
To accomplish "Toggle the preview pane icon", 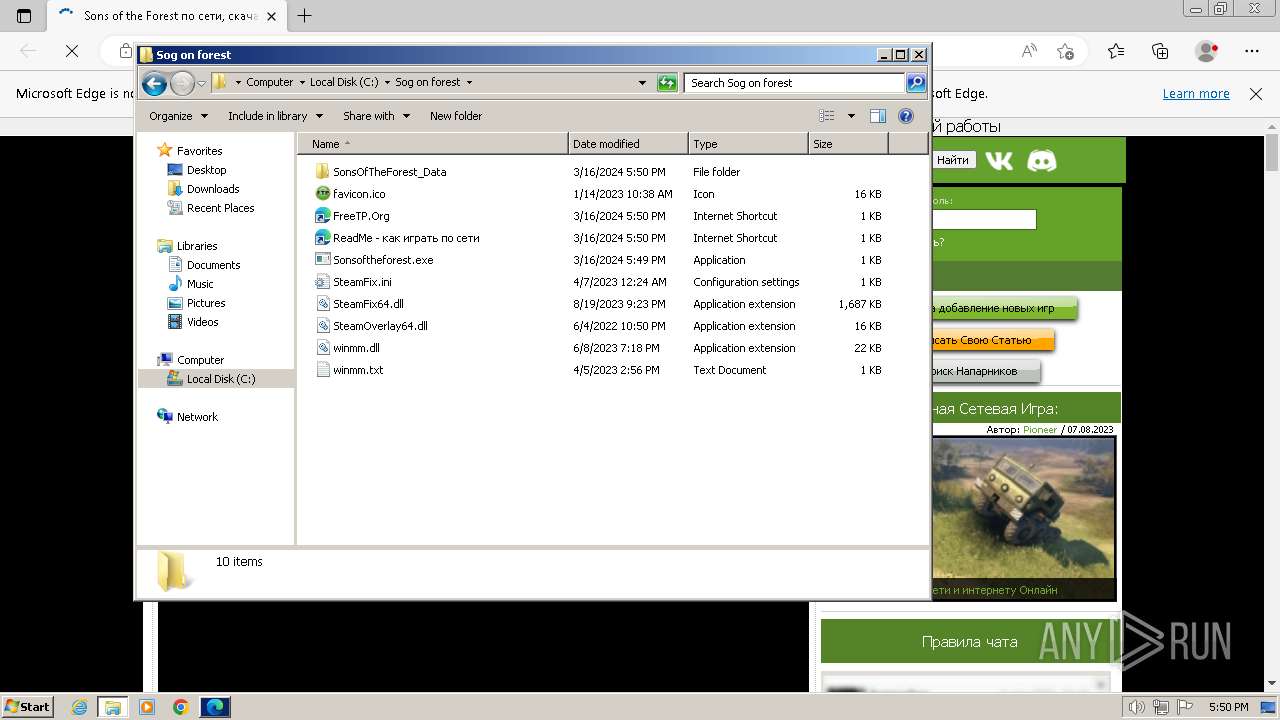I will (x=878, y=116).
